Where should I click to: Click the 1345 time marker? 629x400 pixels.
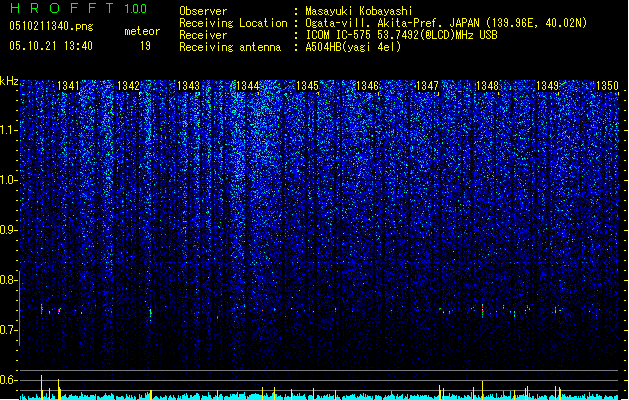pos(308,86)
